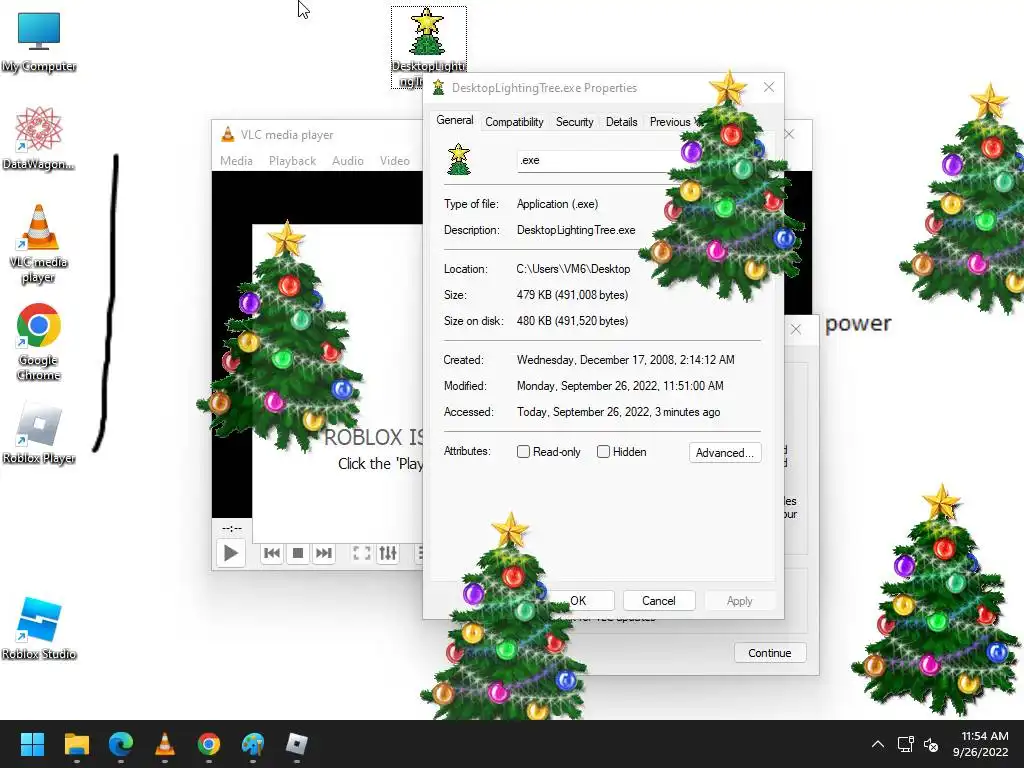Switch to the Compatibility tab
The image size is (1024, 768).
pos(514,121)
